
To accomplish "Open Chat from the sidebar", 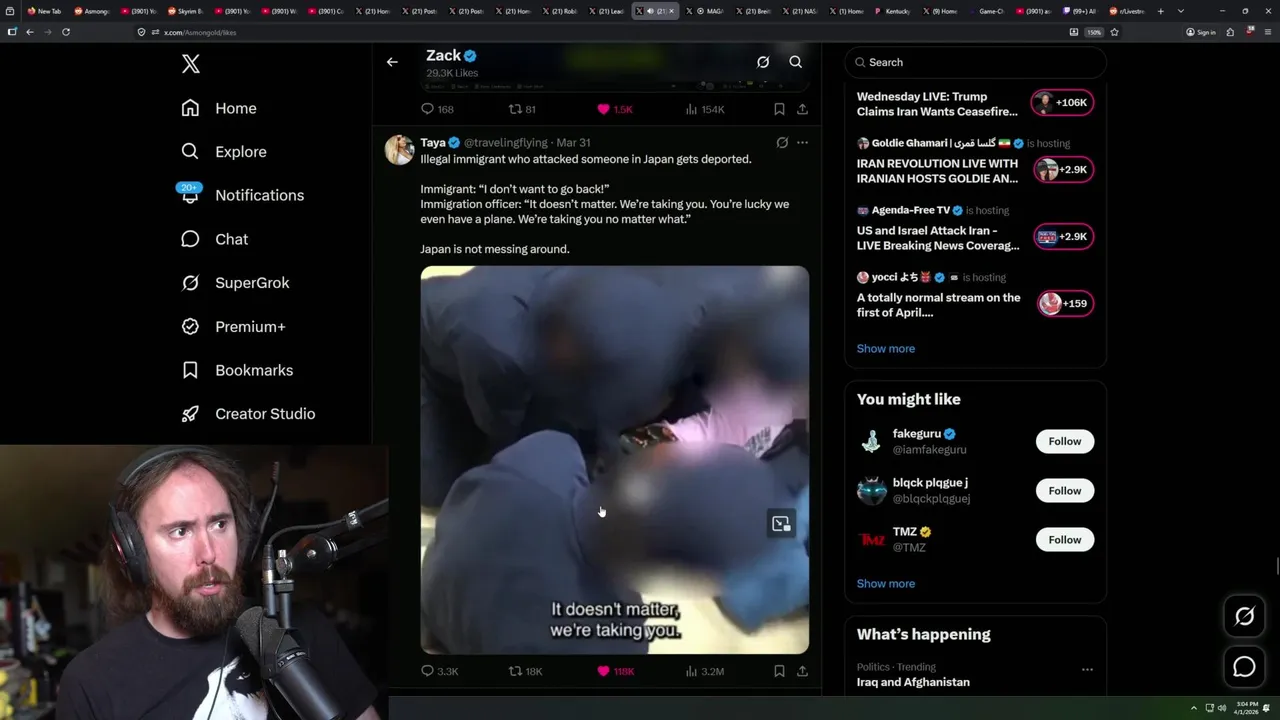I will coord(214,239).
